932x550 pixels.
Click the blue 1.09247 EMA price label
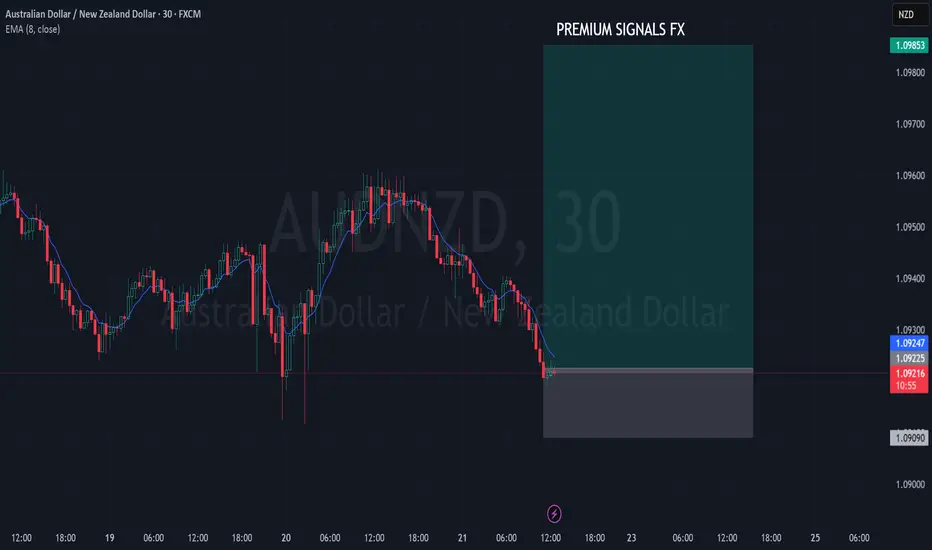tap(909, 343)
